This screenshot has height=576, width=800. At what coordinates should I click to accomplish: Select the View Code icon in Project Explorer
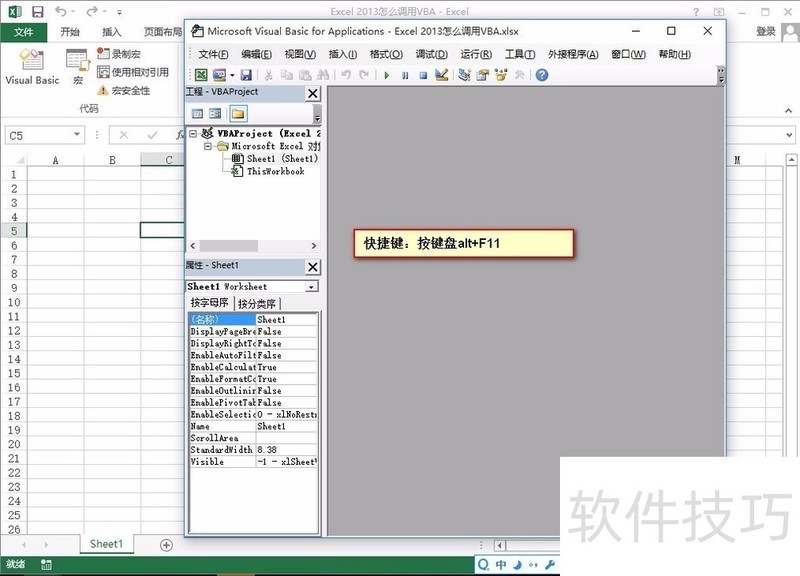pyautogui.click(x=198, y=111)
